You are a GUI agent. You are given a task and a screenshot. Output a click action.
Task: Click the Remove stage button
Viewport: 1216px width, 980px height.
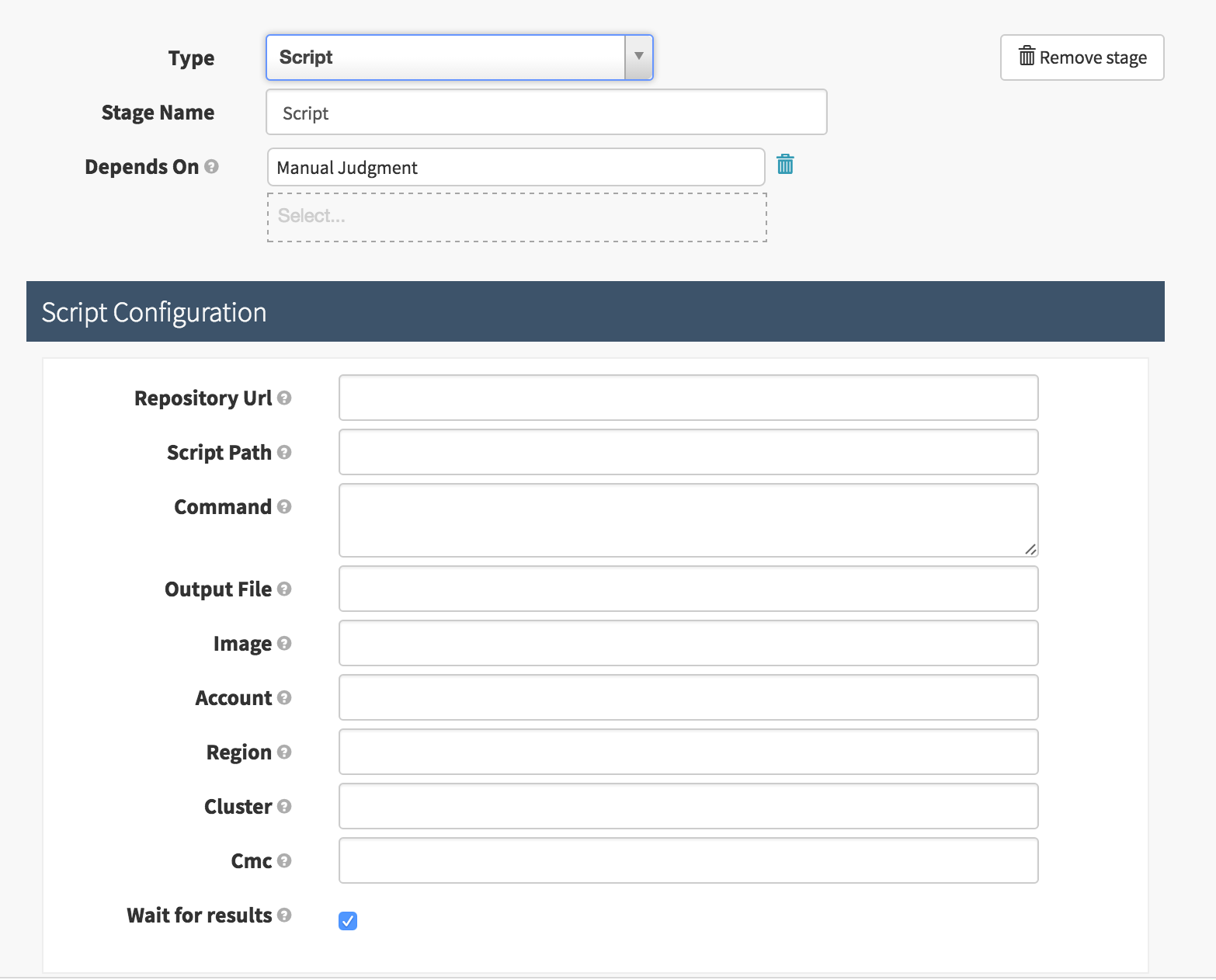tap(1082, 57)
